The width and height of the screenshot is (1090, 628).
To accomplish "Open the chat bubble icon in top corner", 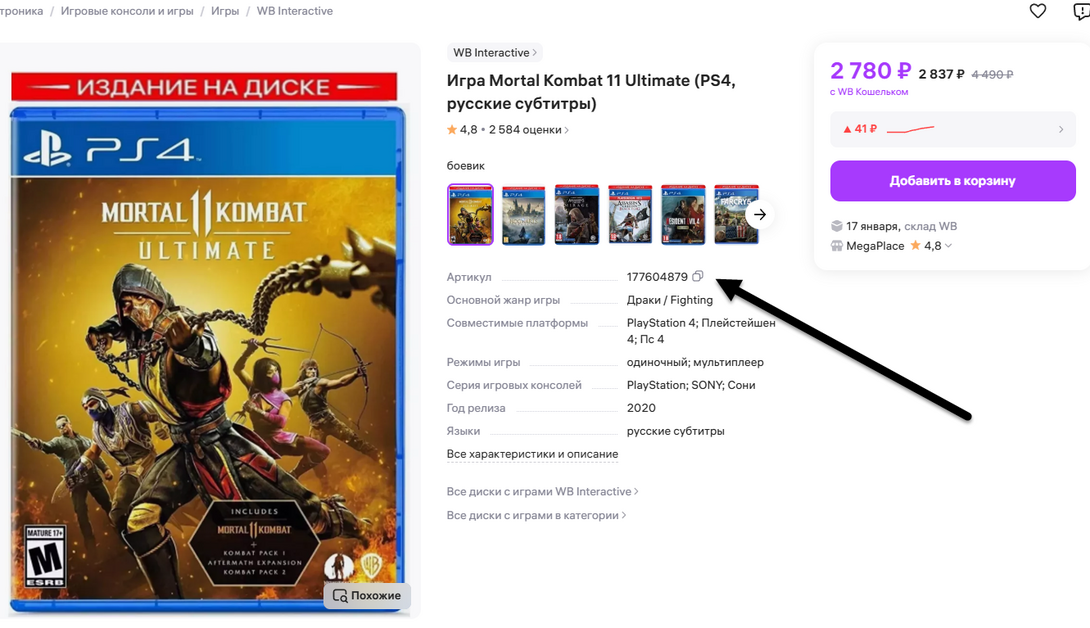I will (x=1082, y=11).
